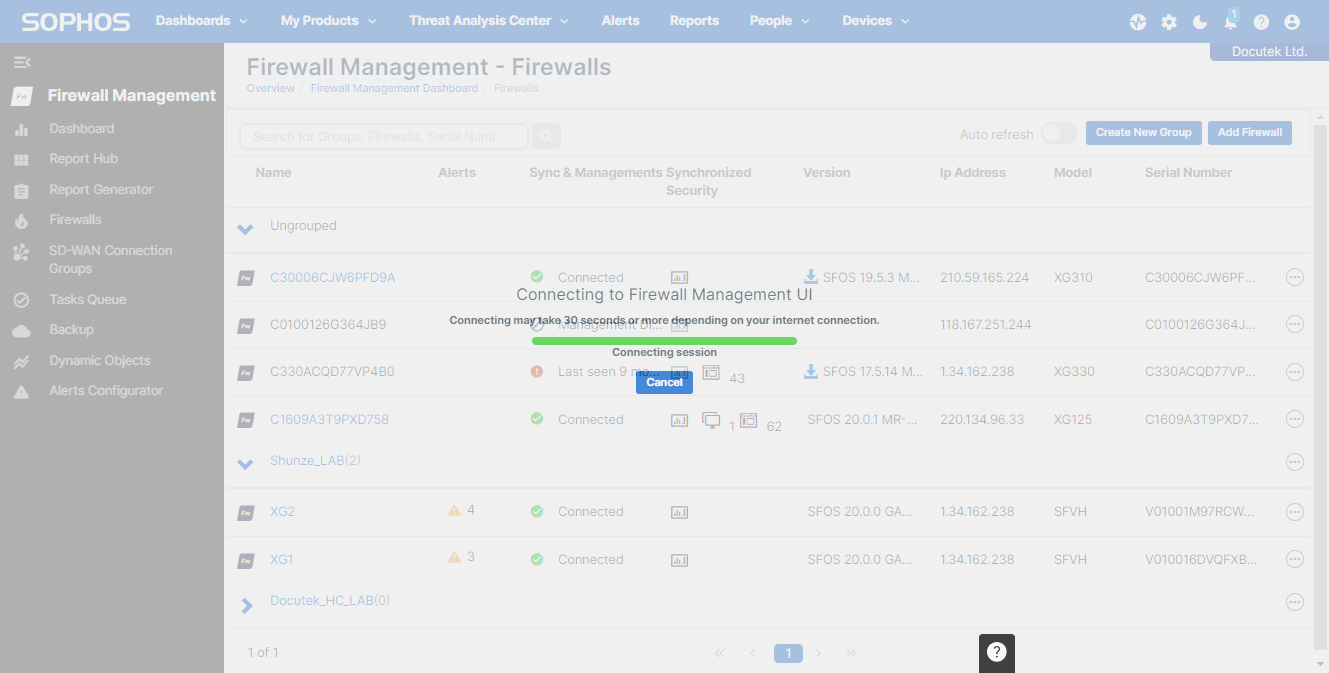Open more options for C1609A3T9PXD758 row
Image resolution: width=1329 pixels, height=673 pixels.
pyautogui.click(x=1295, y=419)
